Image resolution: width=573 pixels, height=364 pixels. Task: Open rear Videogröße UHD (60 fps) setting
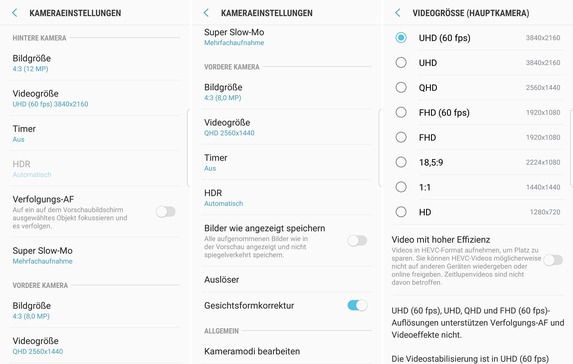[x=96, y=98]
